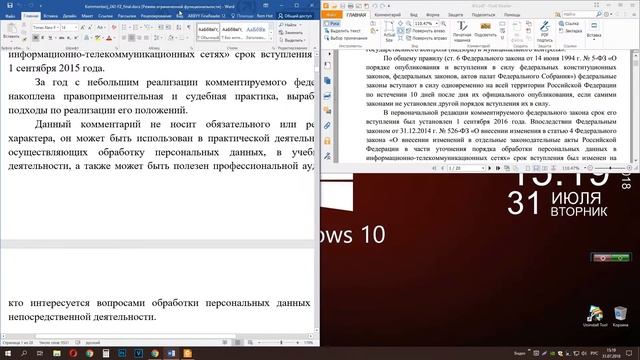Open Выделить select dropdown in Word
640x360 pixels.
coord(292,40)
